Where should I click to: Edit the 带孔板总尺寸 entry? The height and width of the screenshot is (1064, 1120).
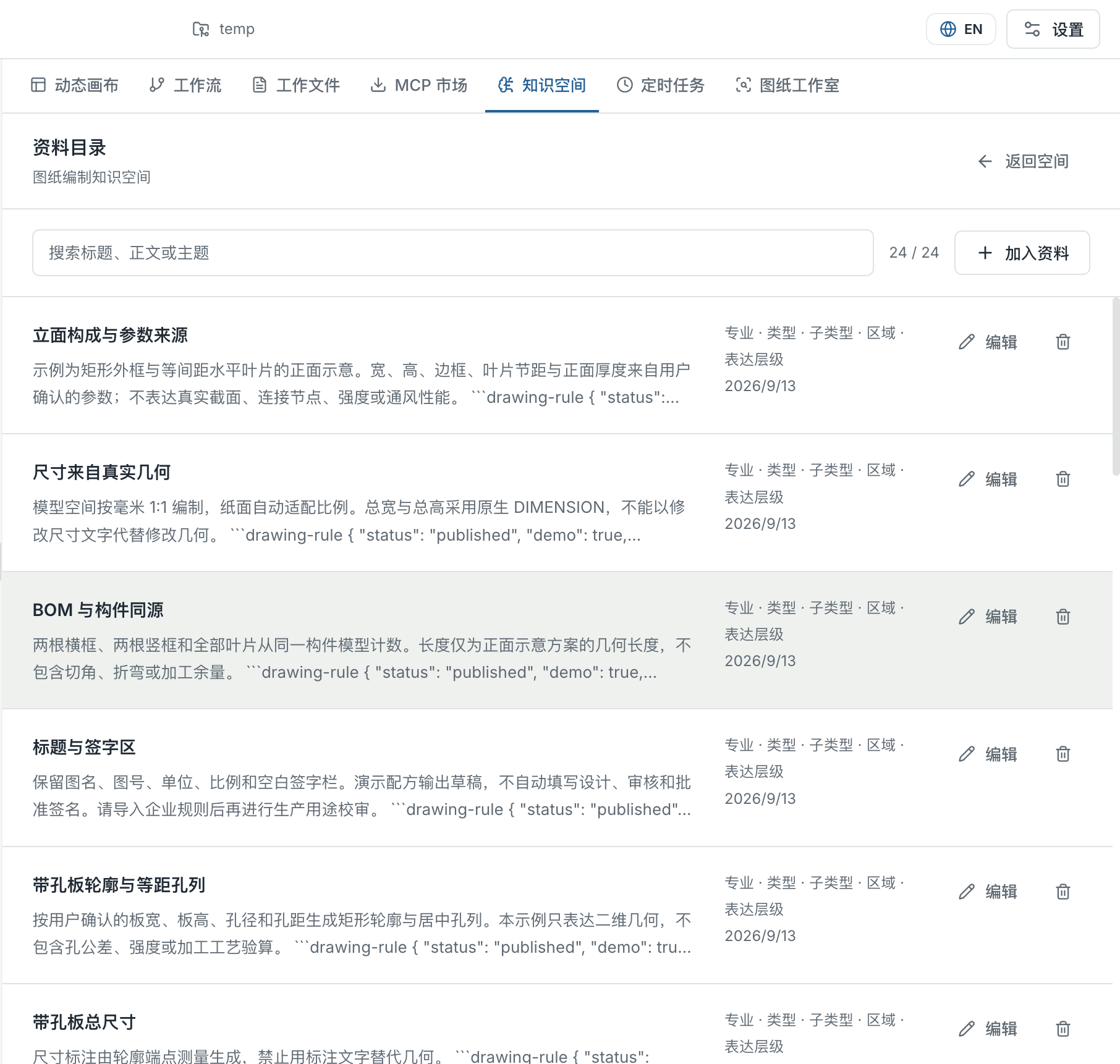988,1029
